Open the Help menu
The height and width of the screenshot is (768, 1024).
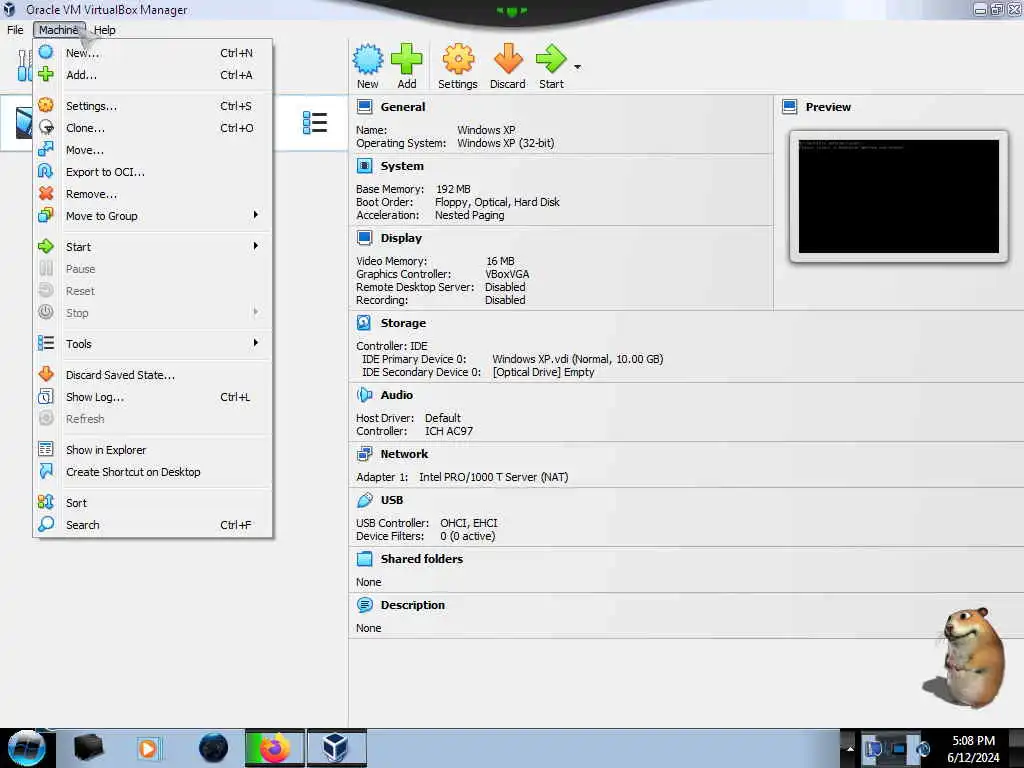pyautogui.click(x=104, y=30)
